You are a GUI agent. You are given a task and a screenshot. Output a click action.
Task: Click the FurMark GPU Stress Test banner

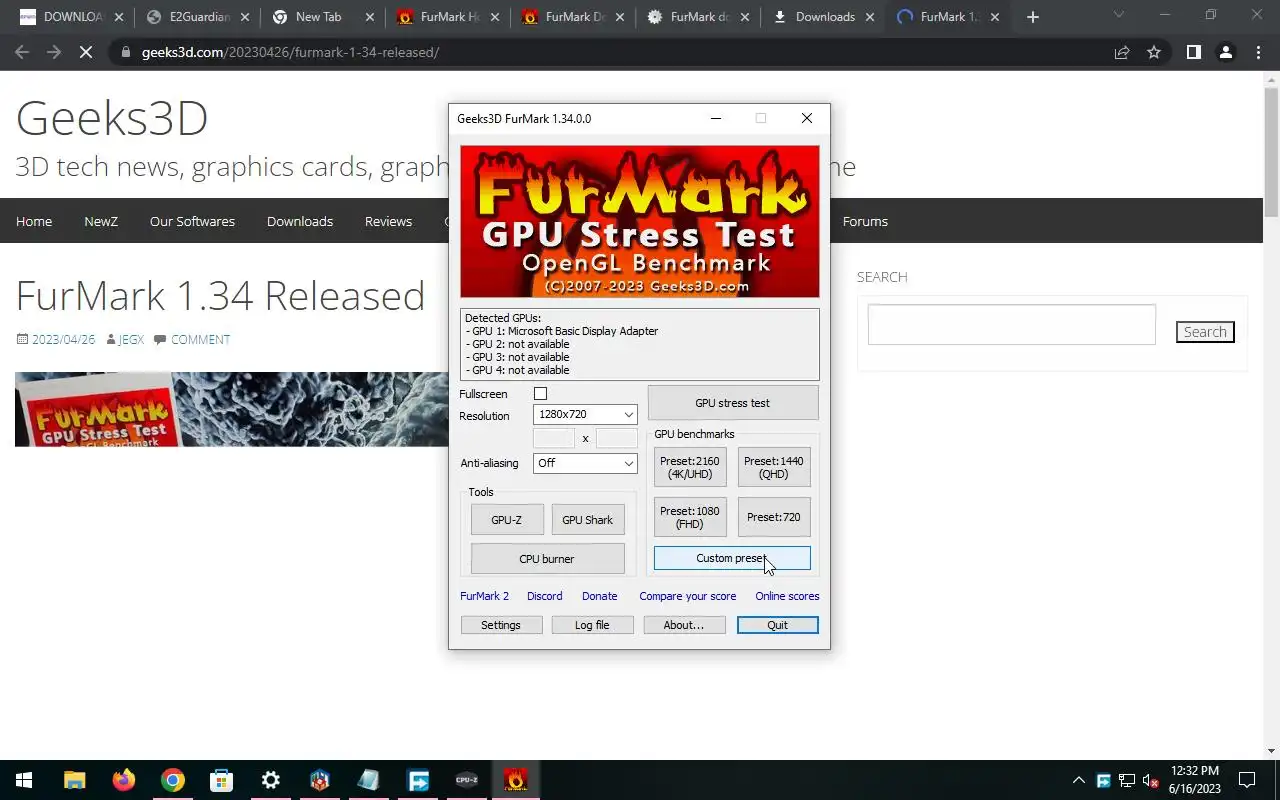click(640, 222)
